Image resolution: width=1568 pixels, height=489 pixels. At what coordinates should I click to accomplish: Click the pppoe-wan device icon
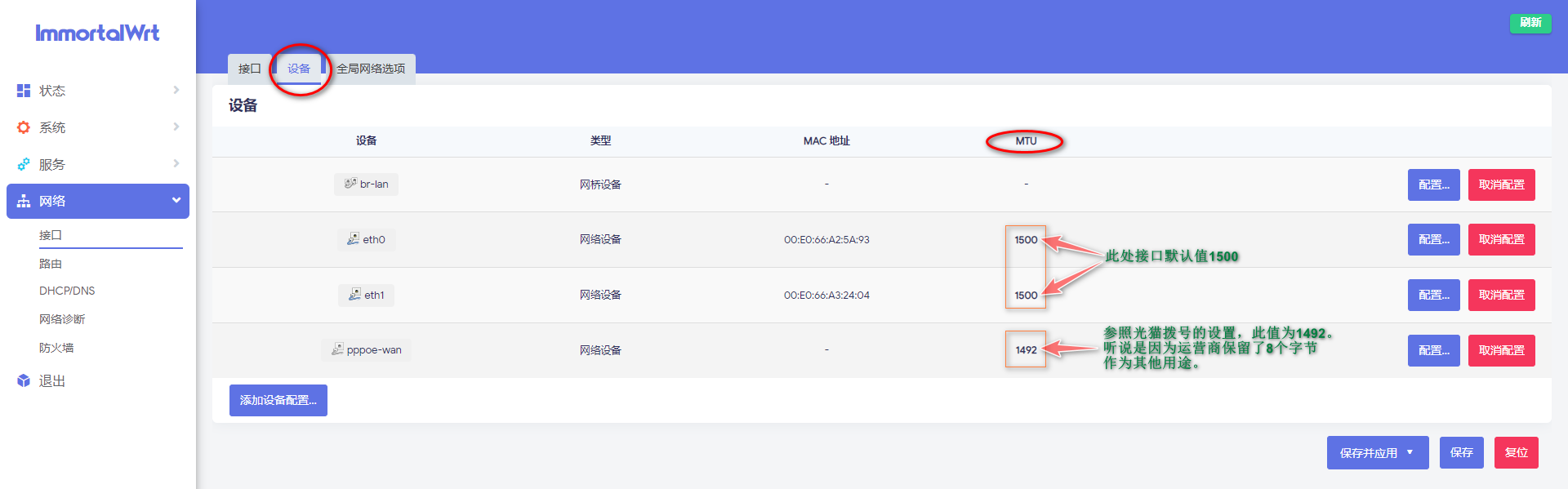[337, 349]
